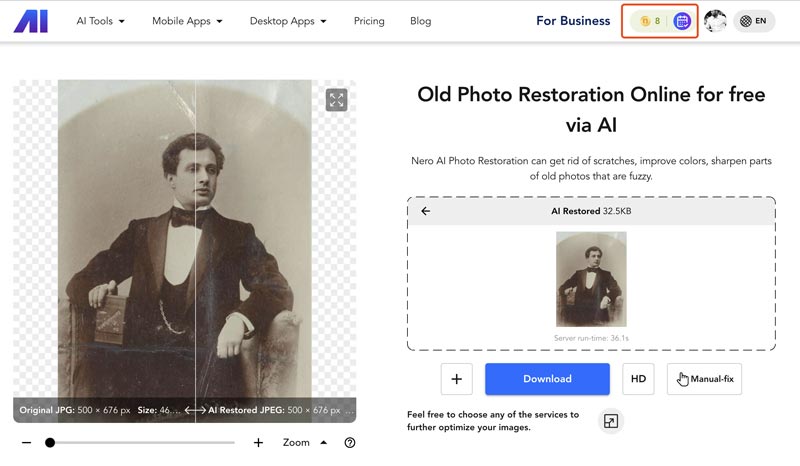Open the For Business link
800x466 pixels.
[x=573, y=21]
